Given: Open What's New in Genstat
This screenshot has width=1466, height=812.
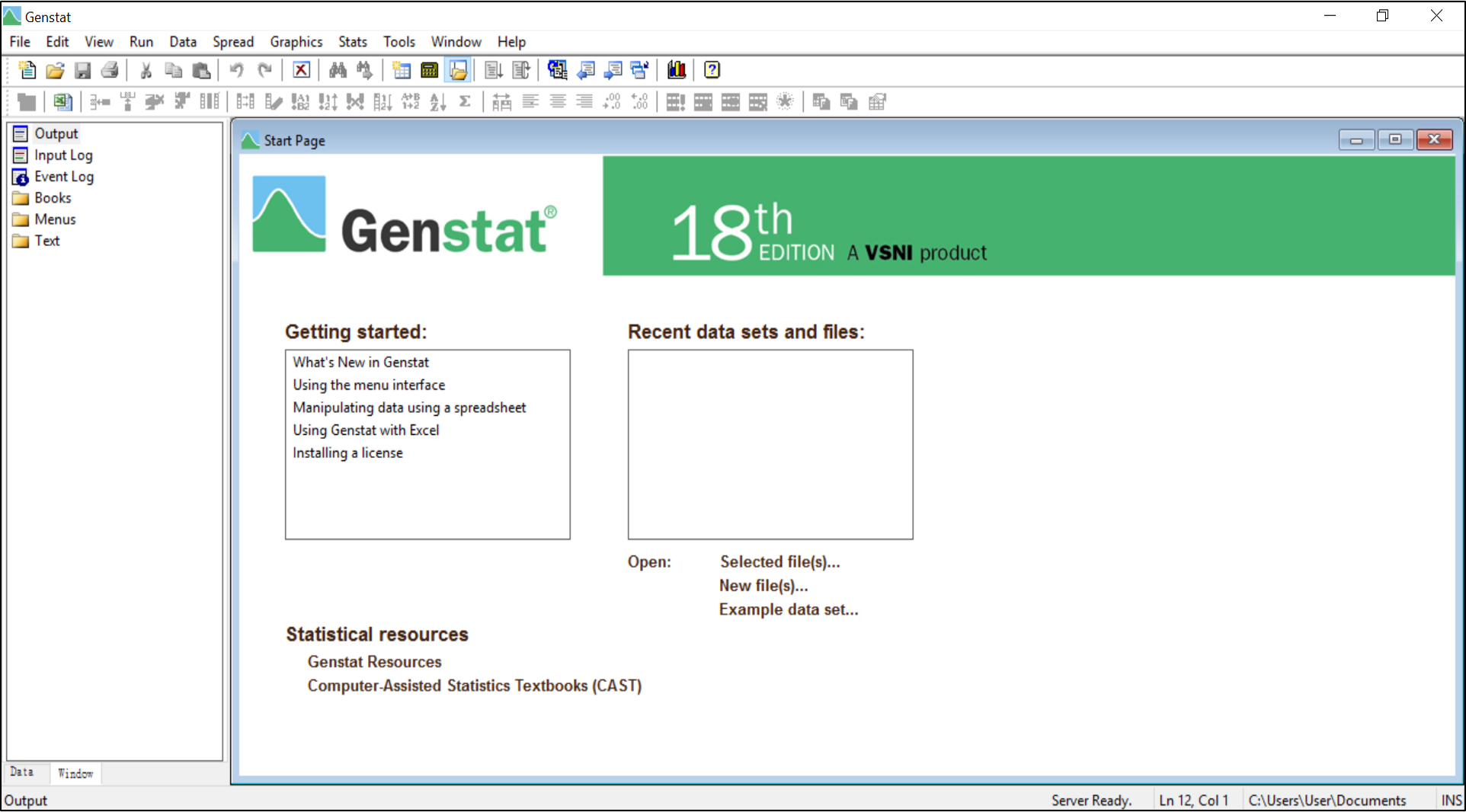Looking at the screenshot, I should (x=360, y=362).
